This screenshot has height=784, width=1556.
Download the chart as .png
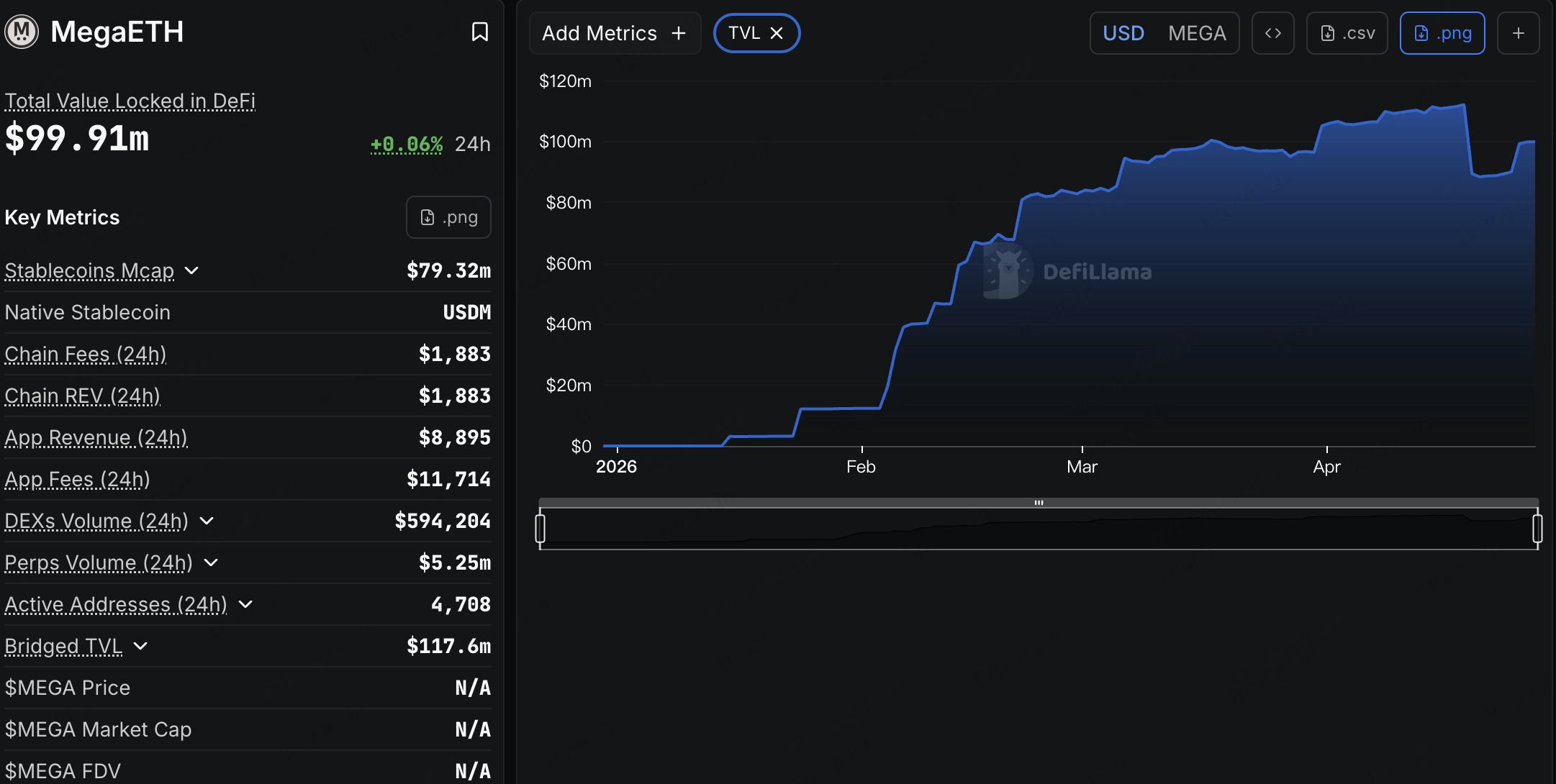click(1442, 33)
